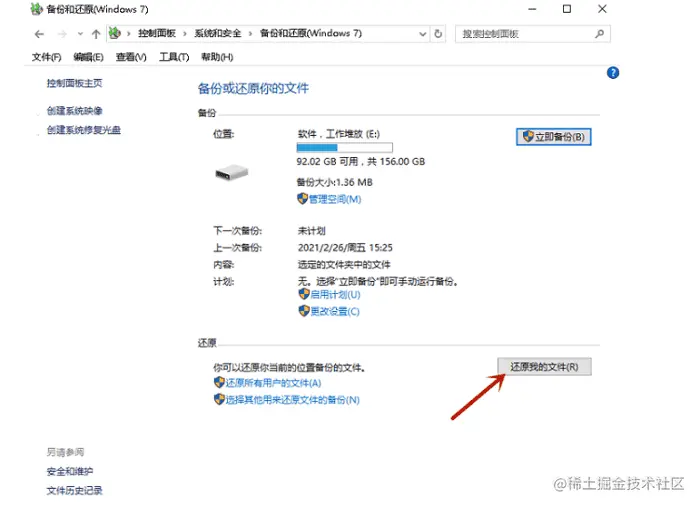Click shield icon beside 管理空间
The image size is (700, 507).
pos(302,199)
